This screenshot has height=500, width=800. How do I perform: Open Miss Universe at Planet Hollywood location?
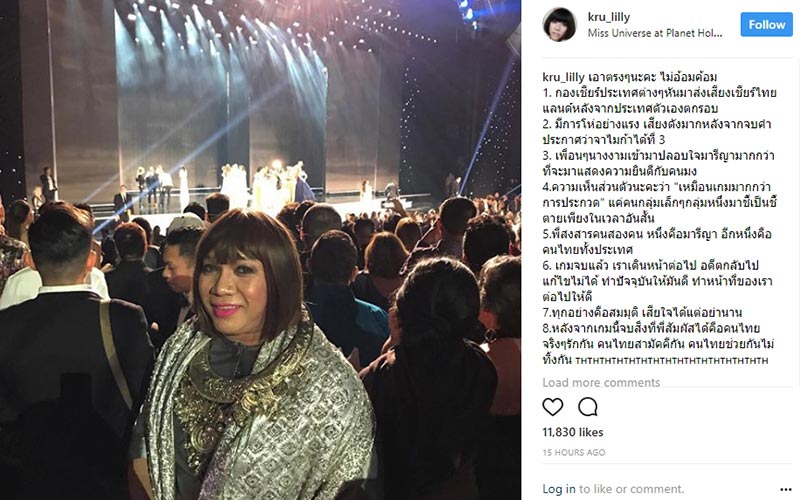(x=655, y=33)
